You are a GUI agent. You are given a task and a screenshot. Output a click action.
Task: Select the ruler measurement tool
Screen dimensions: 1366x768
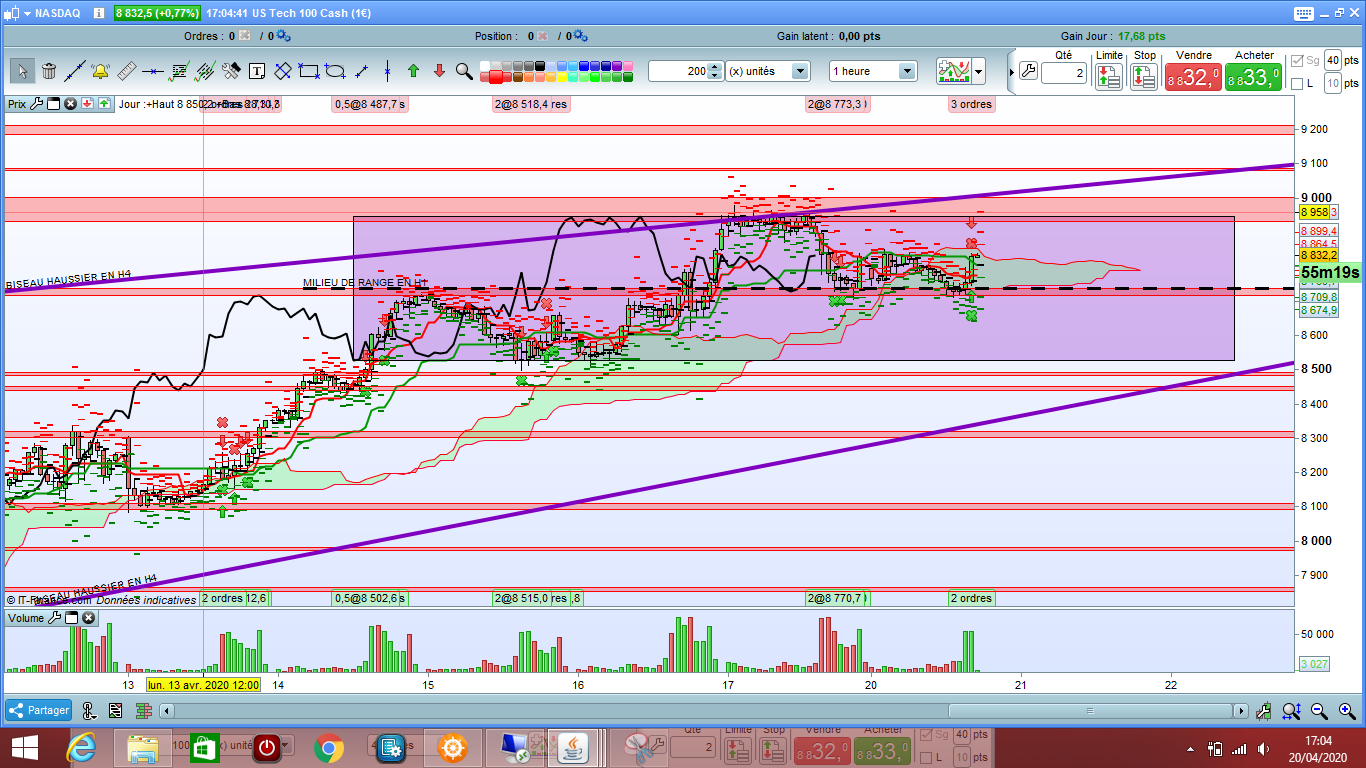click(127, 71)
